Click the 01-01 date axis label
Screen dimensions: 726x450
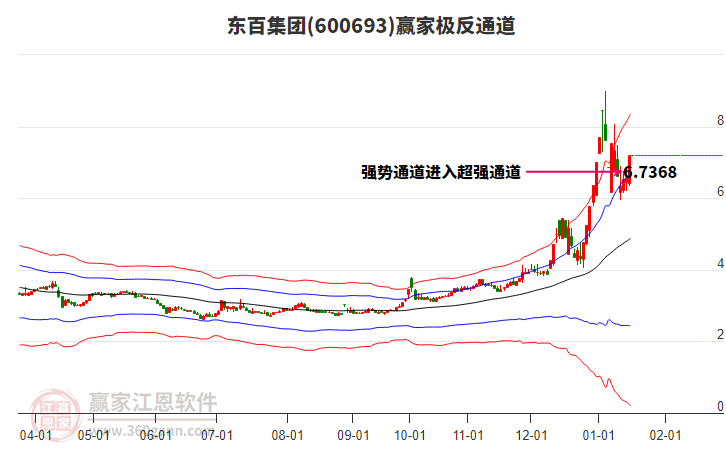tap(599, 435)
